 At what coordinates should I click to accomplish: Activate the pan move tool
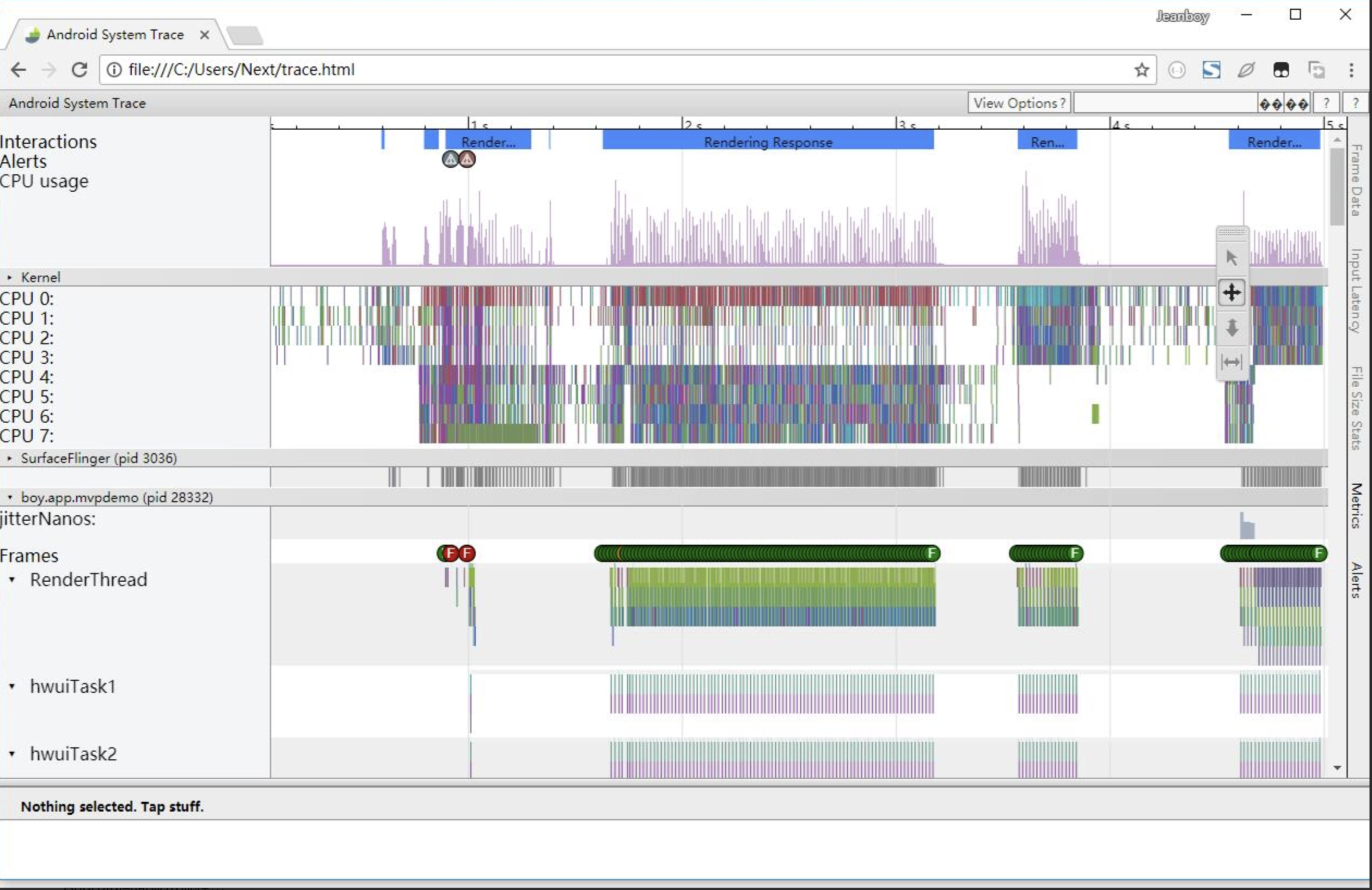[1232, 292]
